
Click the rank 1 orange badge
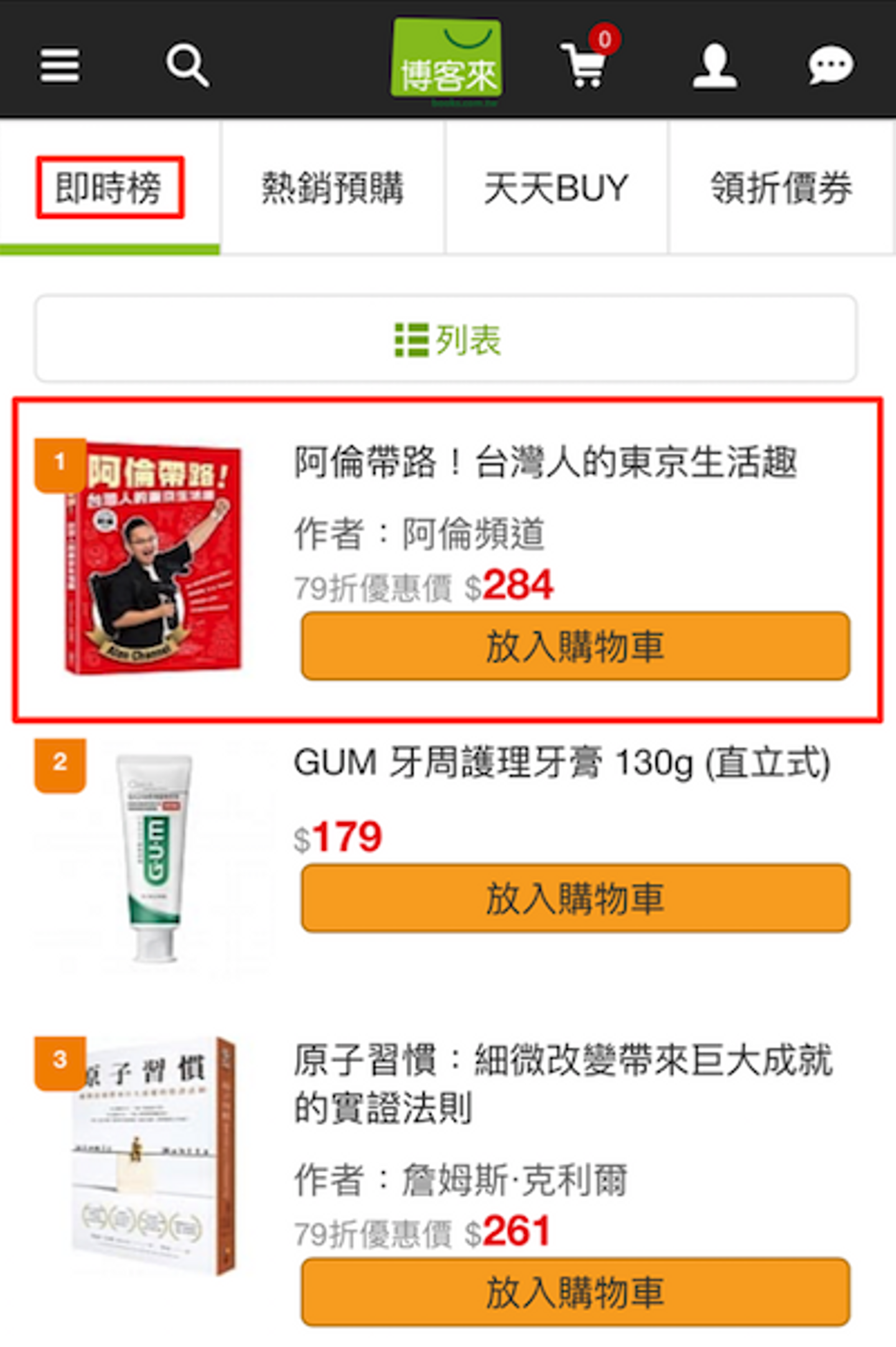60,464
